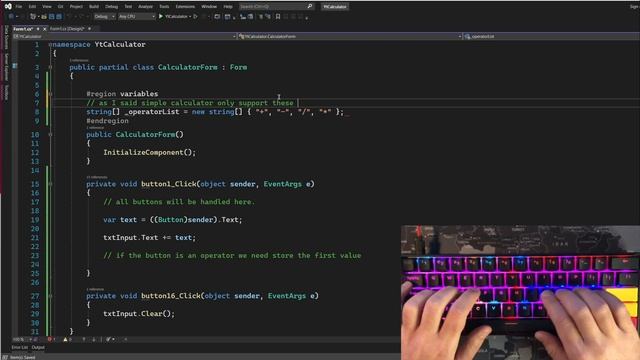The height and width of the screenshot is (360, 640).
Task: Click the Visual Studio logo icon
Action: [8, 7]
